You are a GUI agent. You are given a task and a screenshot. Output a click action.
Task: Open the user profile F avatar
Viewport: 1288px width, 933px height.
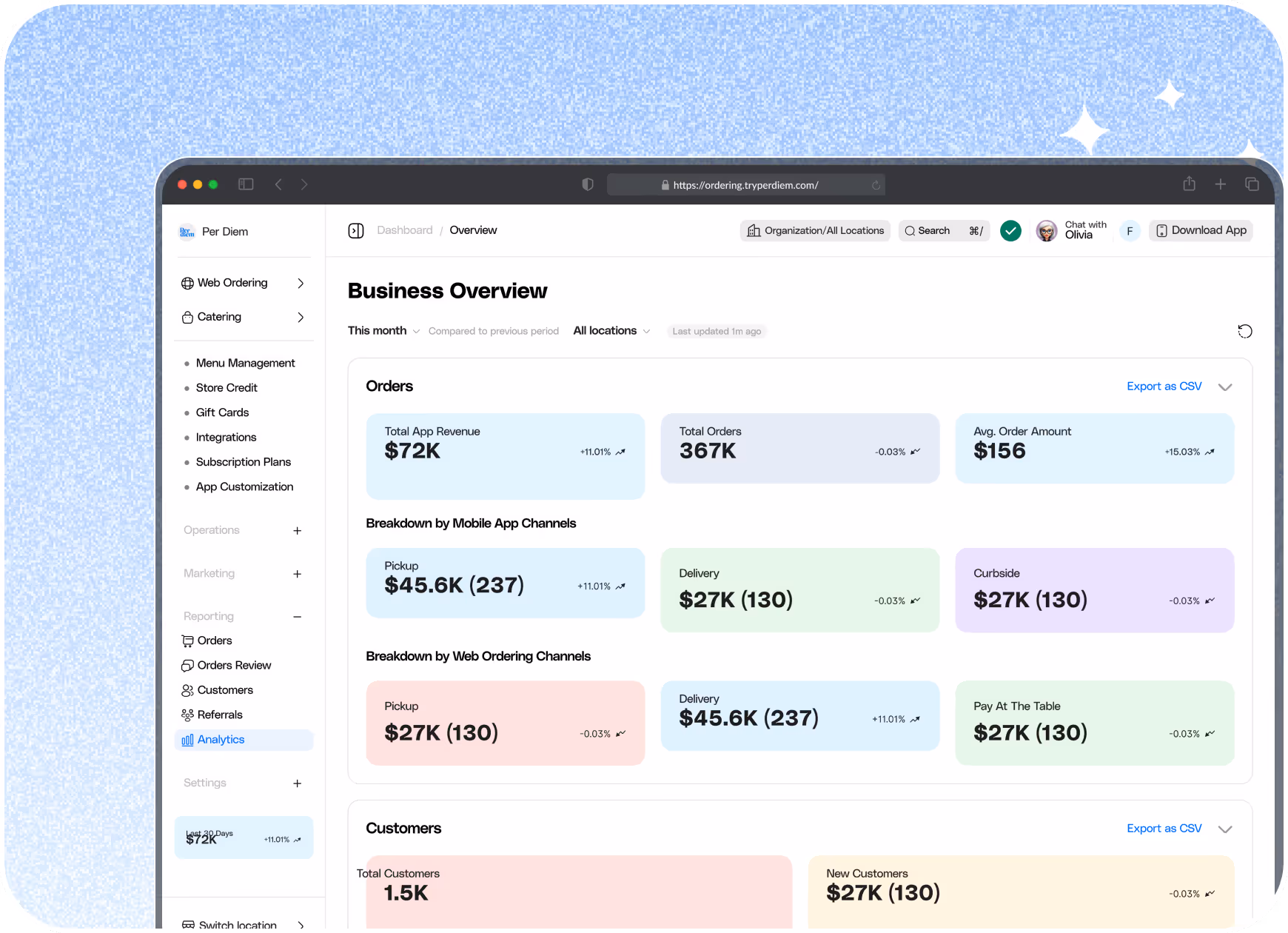point(1130,231)
